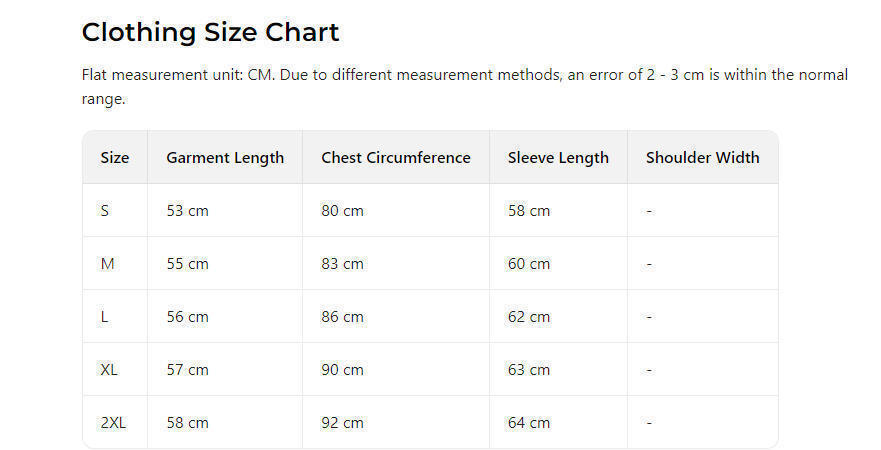The width and height of the screenshot is (881, 450).
Task: Select the size XL row label
Action: click(x=109, y=370)
